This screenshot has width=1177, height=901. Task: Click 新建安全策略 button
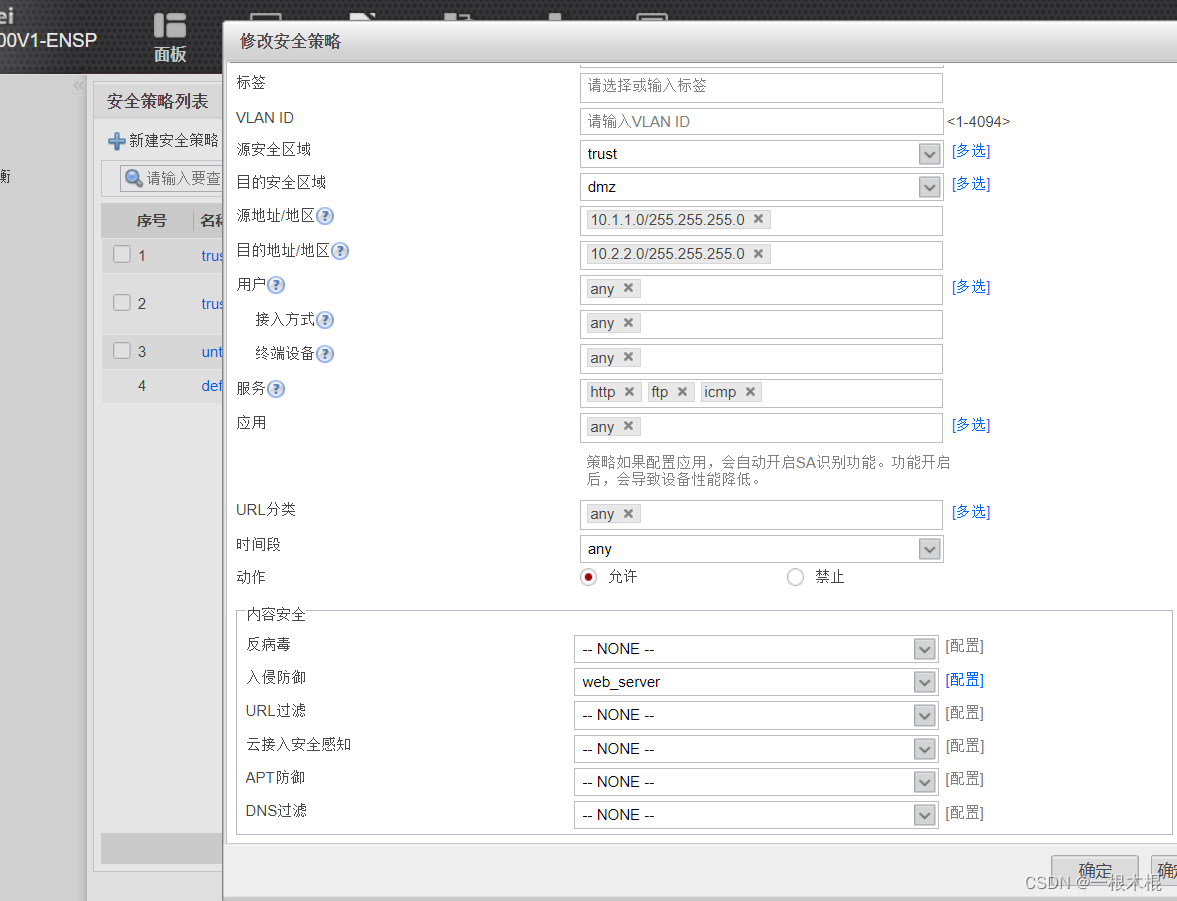pyautogui.click(x=164, y=140)
